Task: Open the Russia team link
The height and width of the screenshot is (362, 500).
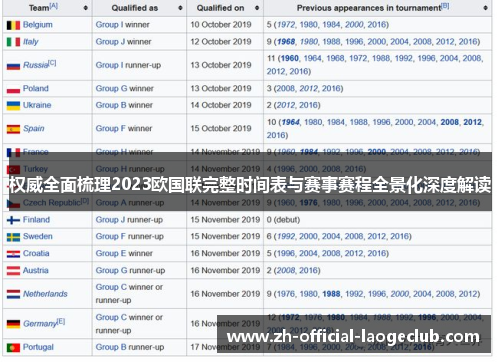Action: point(36,65)
